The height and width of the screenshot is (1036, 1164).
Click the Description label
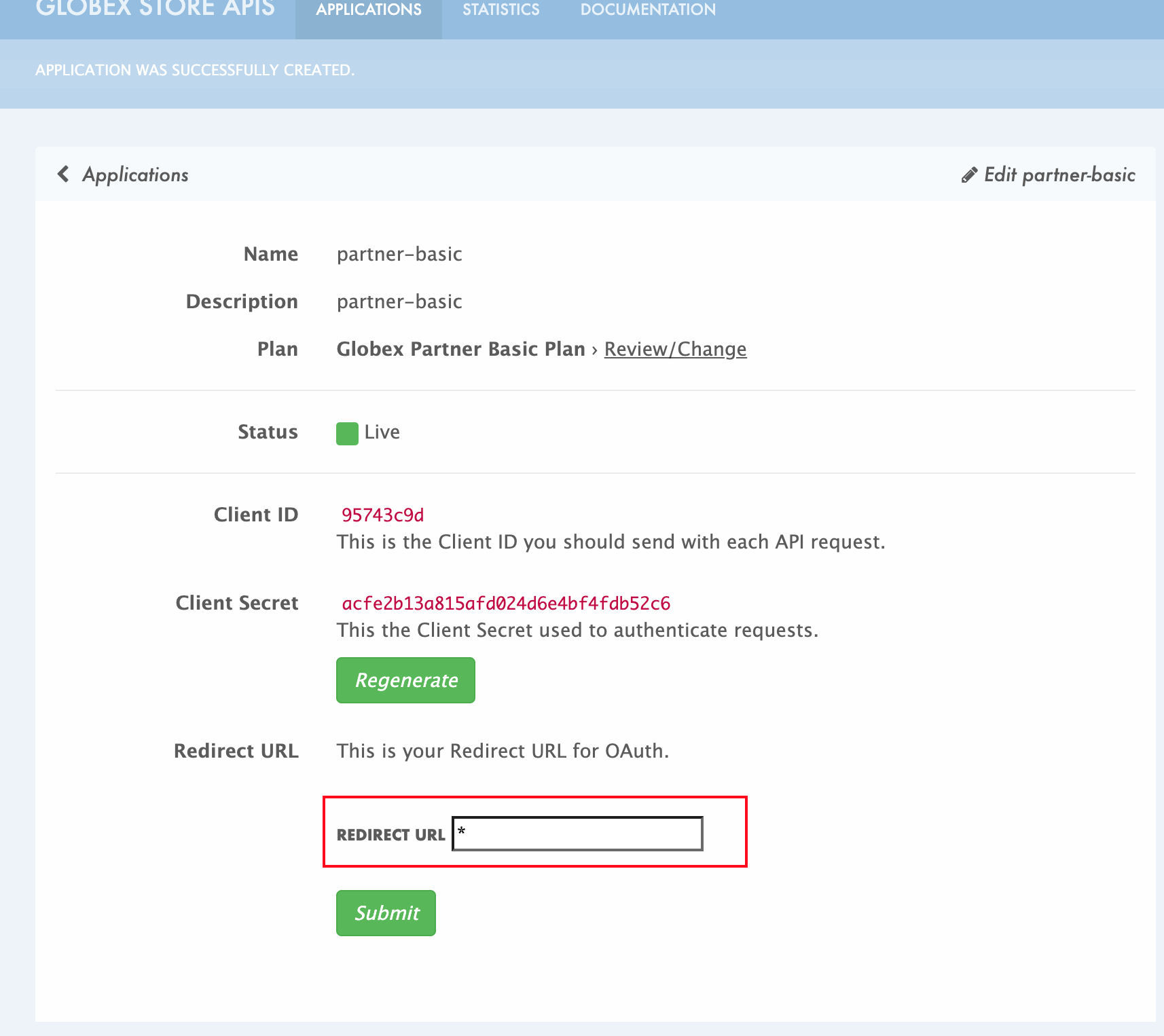click(x=242, y=301)
